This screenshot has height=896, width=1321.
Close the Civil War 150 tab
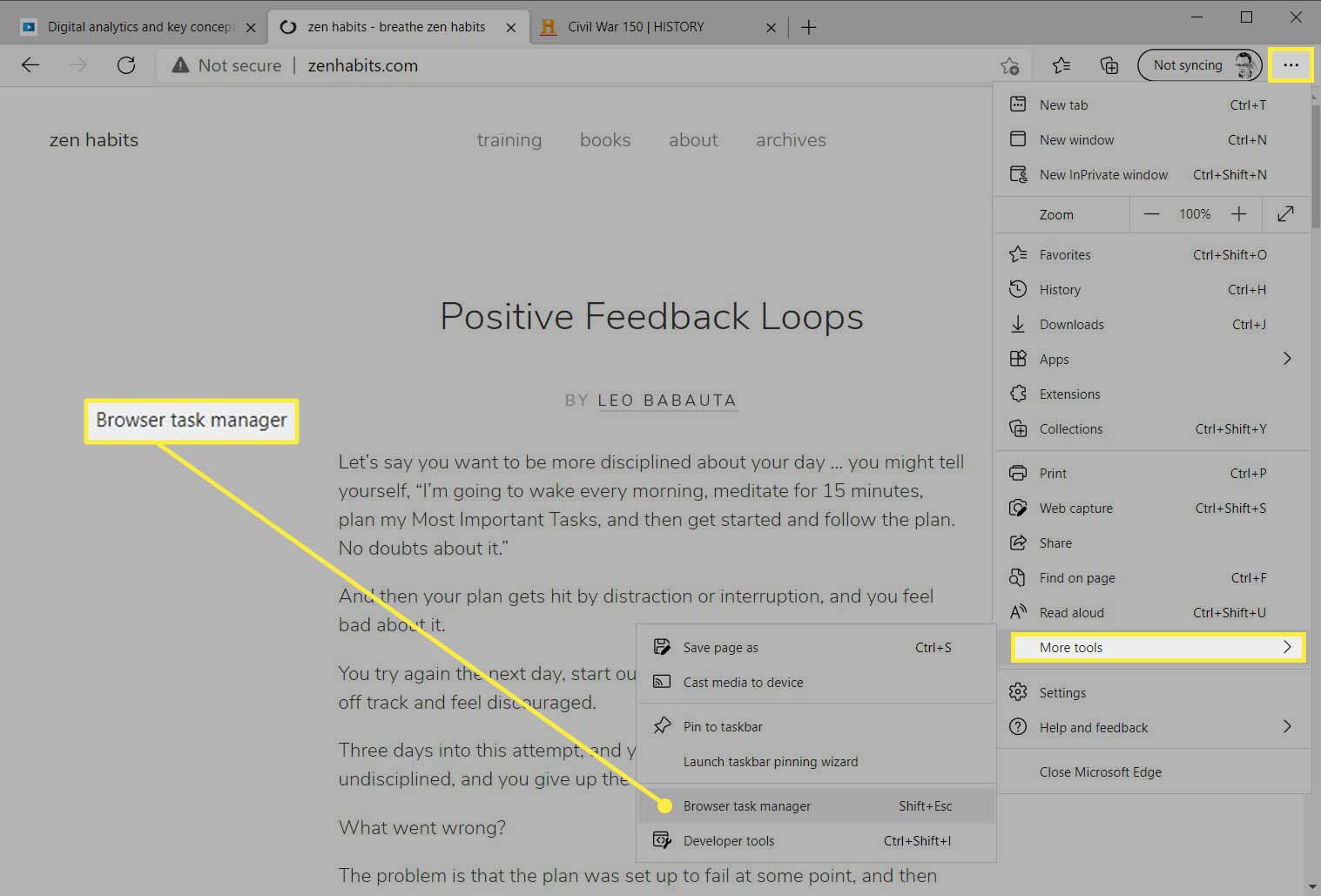[x=771, y=28]
